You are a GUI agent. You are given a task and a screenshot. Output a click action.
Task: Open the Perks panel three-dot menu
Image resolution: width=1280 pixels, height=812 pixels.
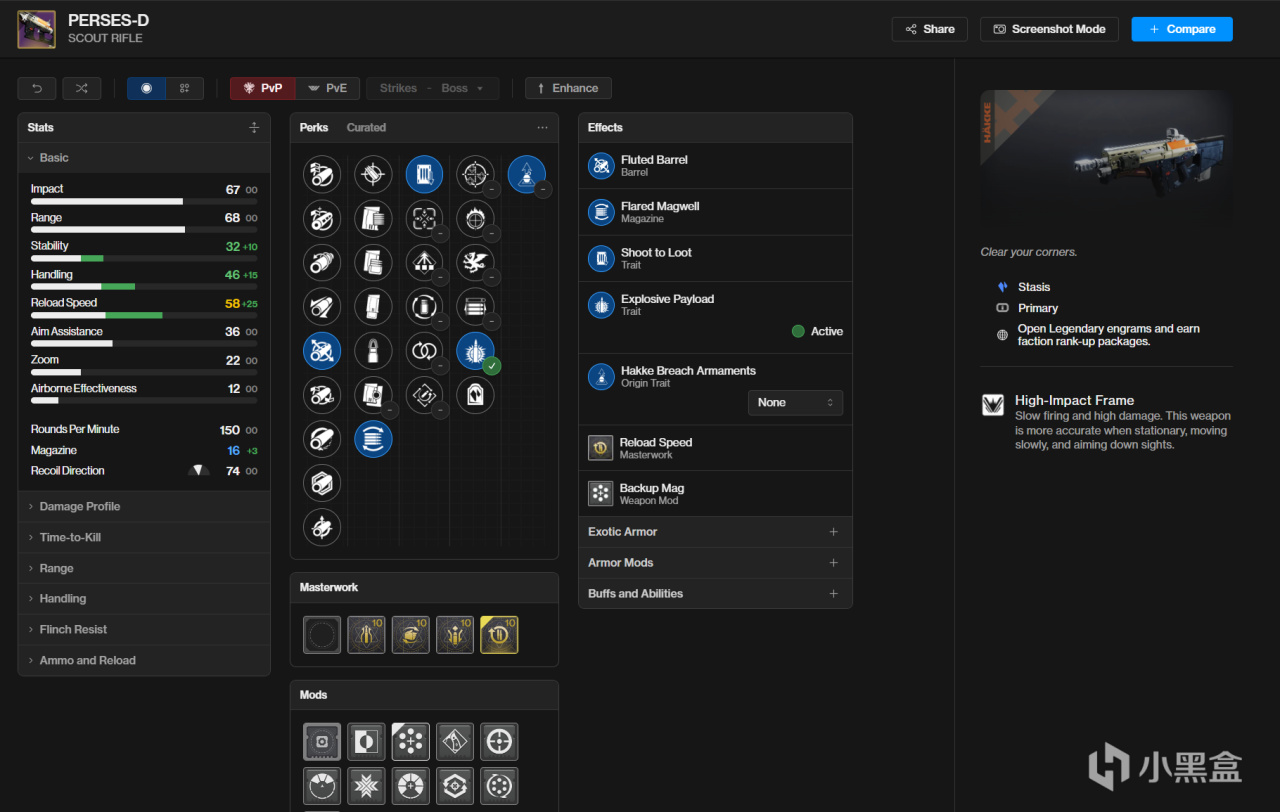(542, 127)
